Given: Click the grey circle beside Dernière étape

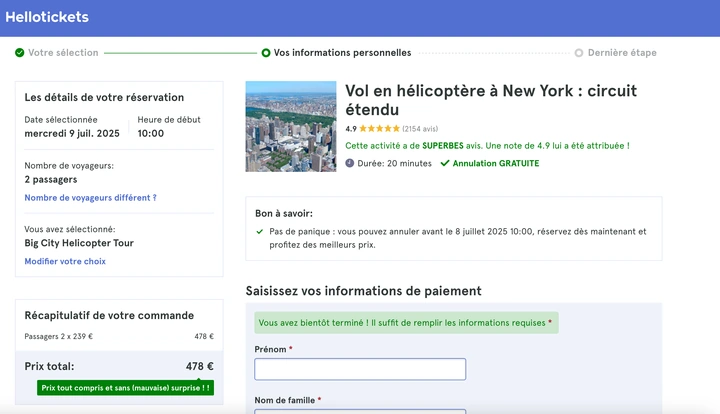Looking at the screenshot, I should (x=579, y=53).
